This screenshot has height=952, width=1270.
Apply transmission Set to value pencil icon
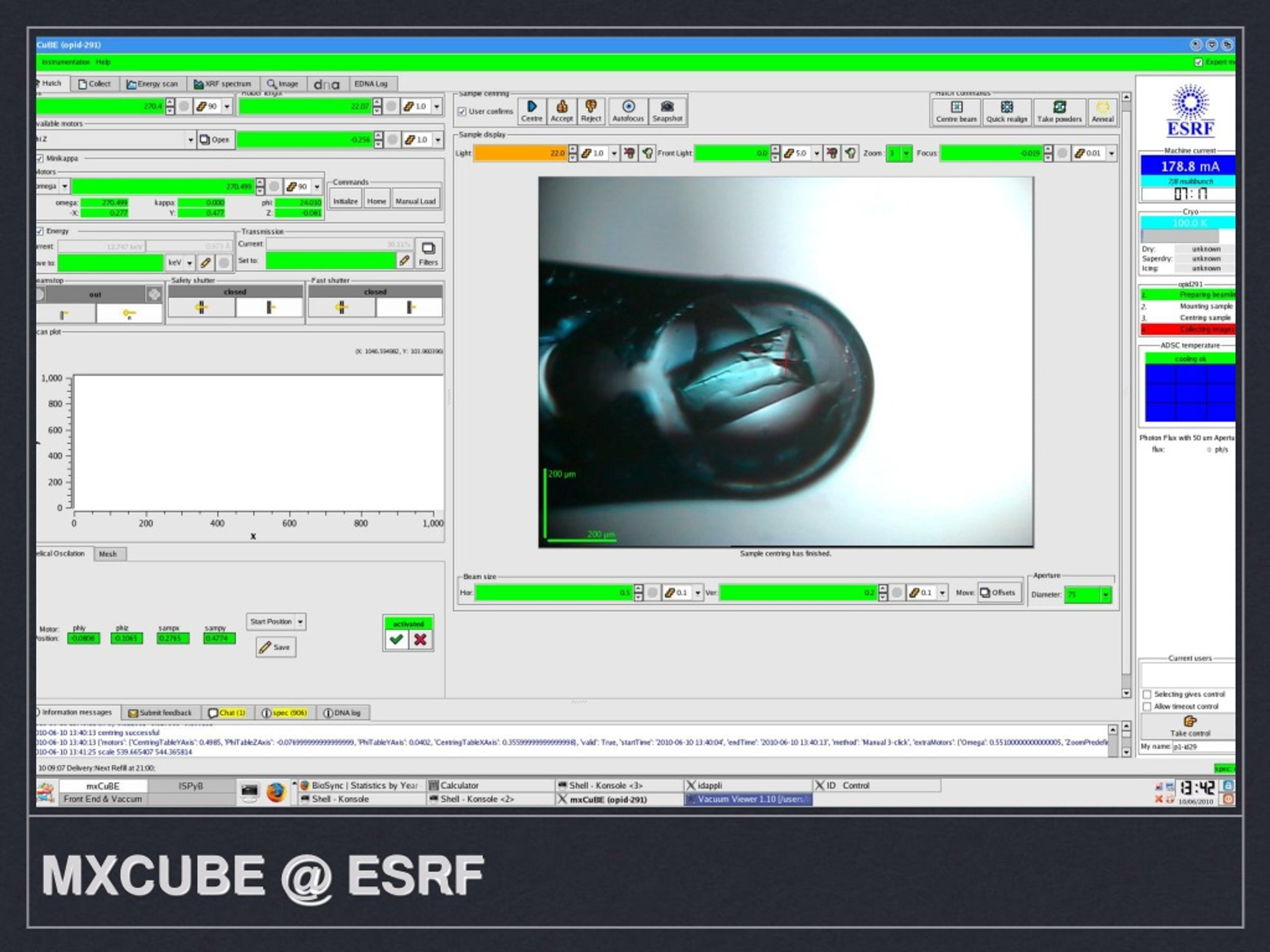404,260
